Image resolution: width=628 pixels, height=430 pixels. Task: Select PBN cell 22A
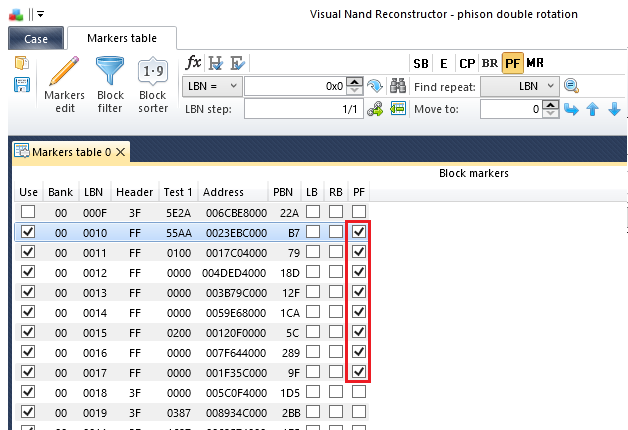[x=290, y=213]
